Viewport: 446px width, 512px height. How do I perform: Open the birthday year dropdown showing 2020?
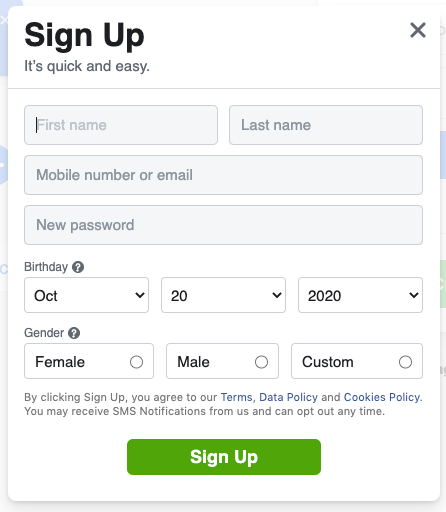pos(360,295)
